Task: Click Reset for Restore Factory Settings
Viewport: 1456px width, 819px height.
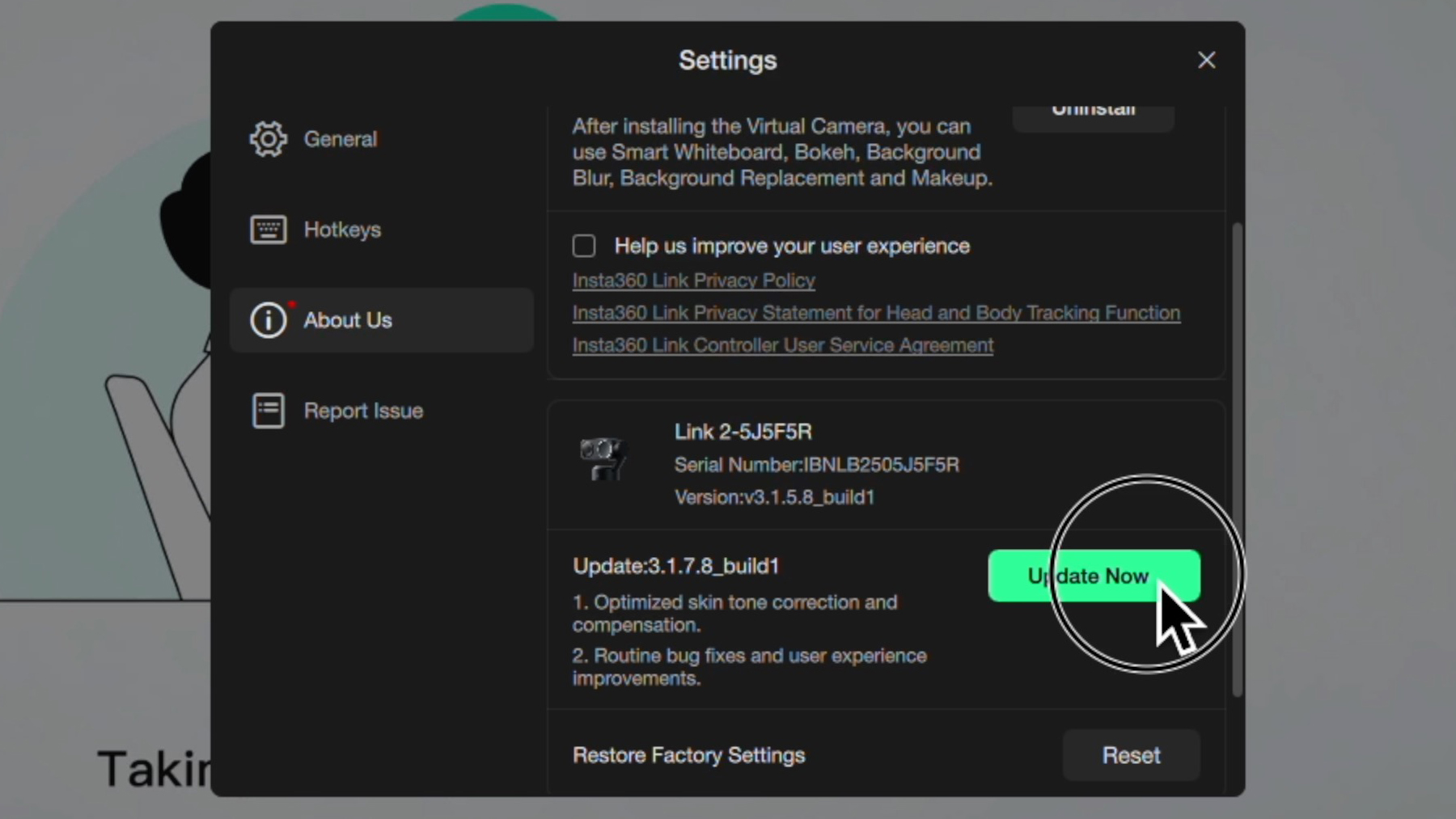Action: (1131, 755)
